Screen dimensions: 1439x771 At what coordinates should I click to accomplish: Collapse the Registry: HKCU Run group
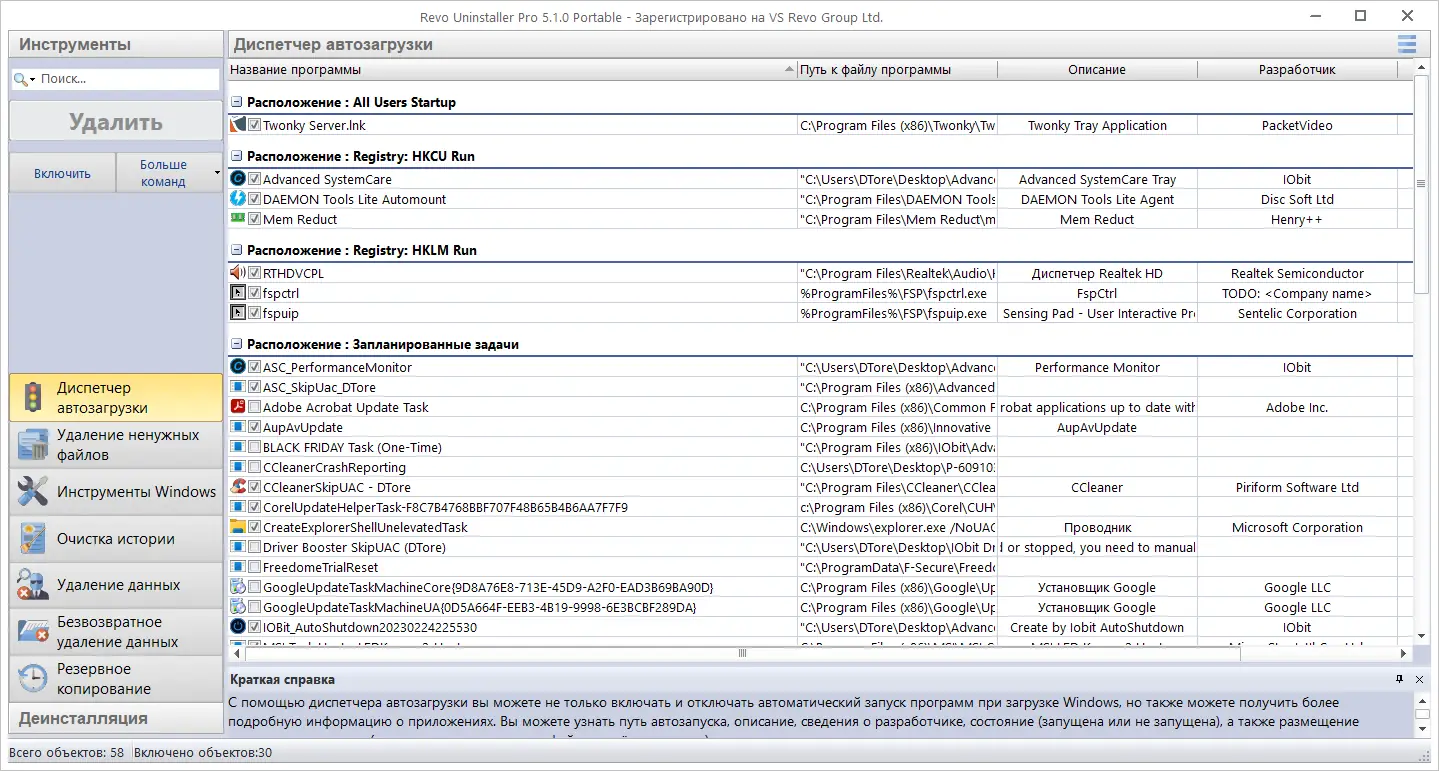(x=237, y=156)
